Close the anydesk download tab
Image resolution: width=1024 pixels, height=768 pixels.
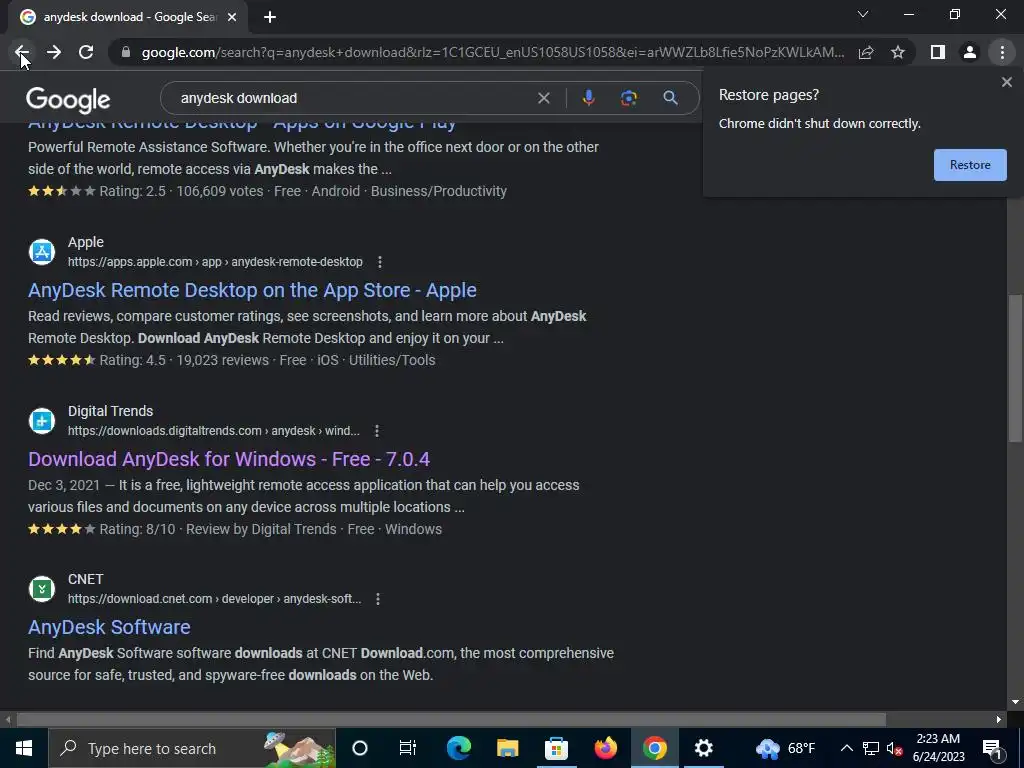pyautogui.click(x=232, y=17)
